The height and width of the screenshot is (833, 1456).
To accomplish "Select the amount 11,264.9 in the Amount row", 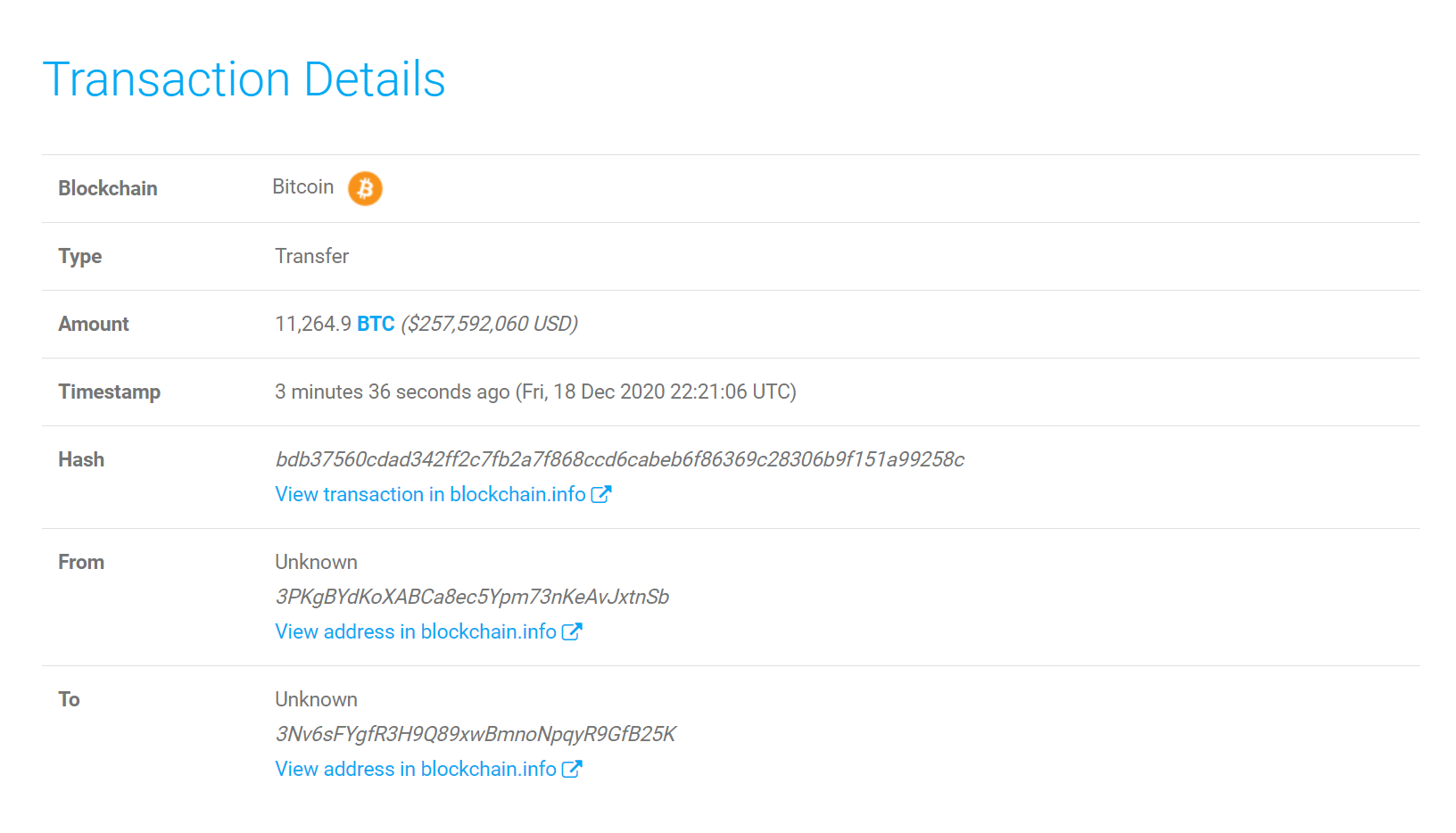I will pyautogui.click(x=312, y=324).
